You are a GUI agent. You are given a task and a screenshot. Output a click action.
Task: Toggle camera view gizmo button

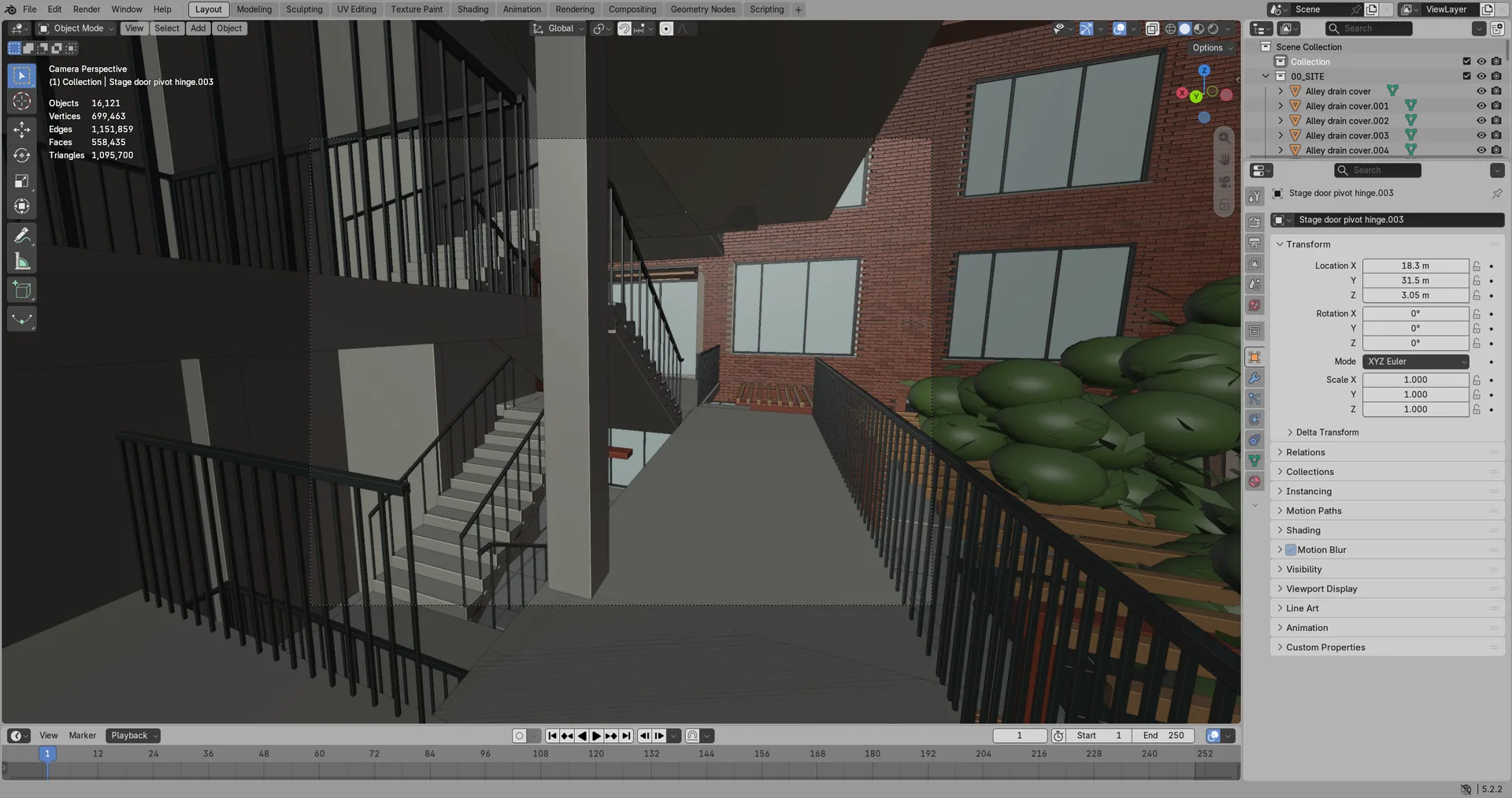point(1225,182)
